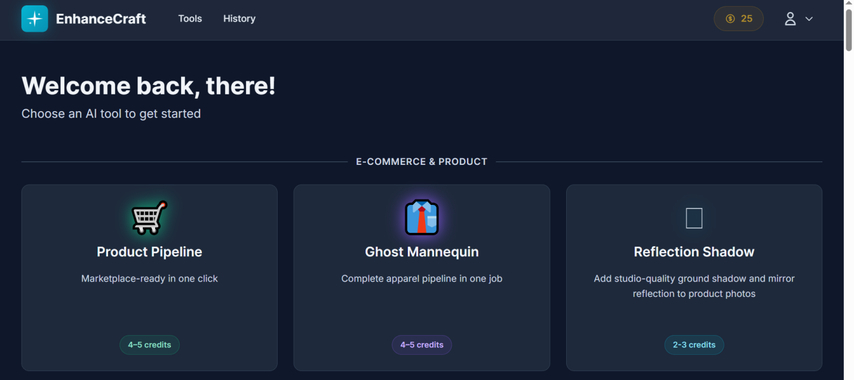Open the Tools menu
The width and height of the screenshot is (854, 380).
tap(190, 19)
